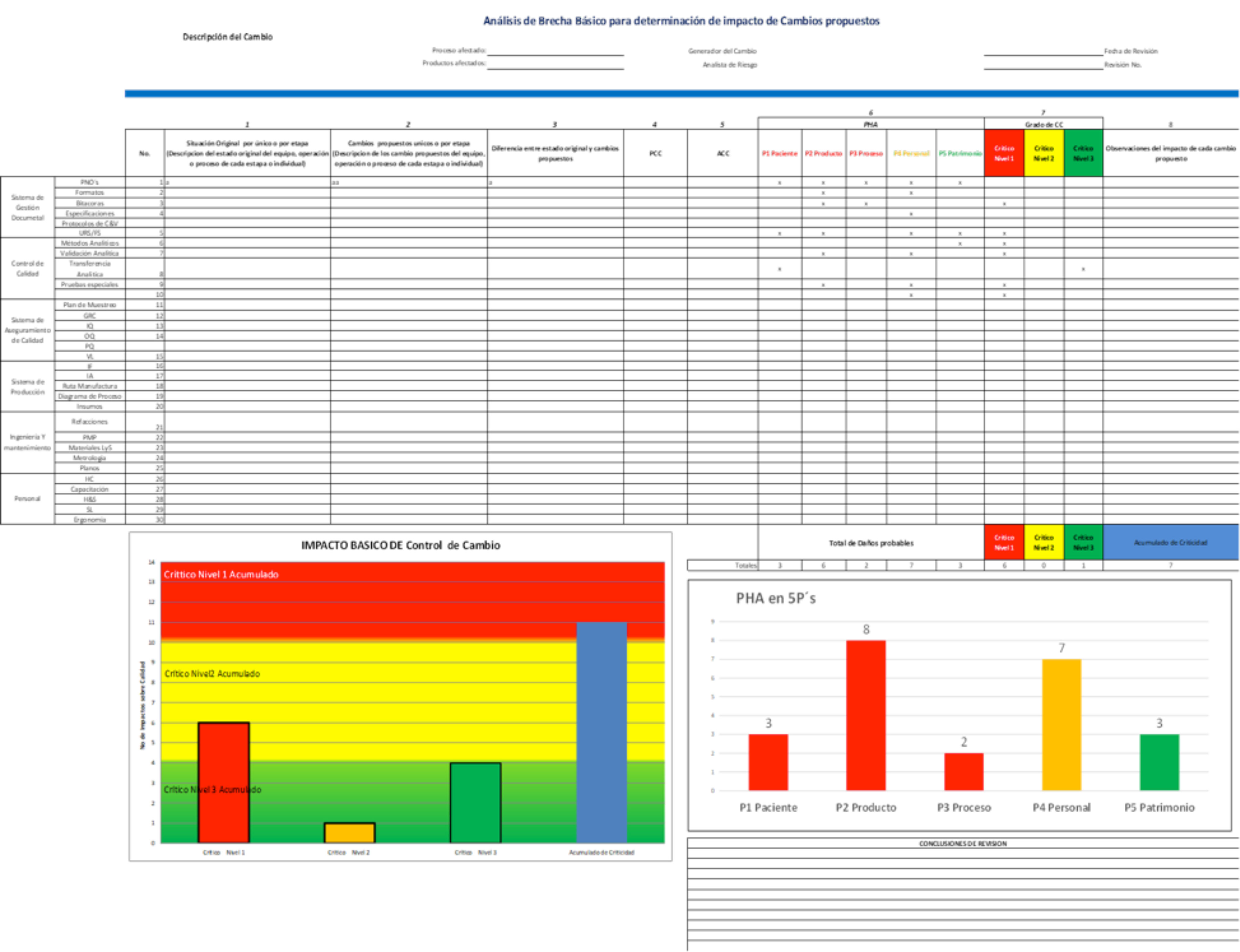
Task: Select the PCC column header cell
Action: (655, 153)
